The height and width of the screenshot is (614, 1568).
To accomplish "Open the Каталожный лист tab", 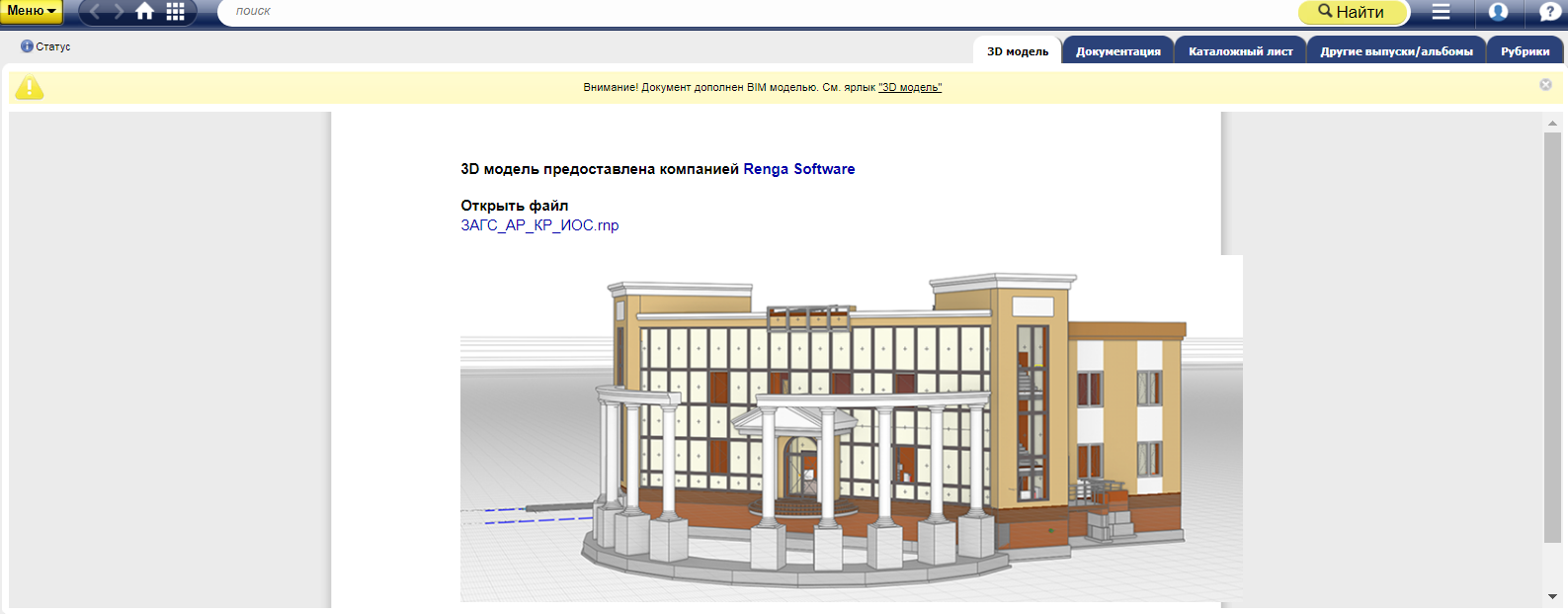I will pos(1240,51).
